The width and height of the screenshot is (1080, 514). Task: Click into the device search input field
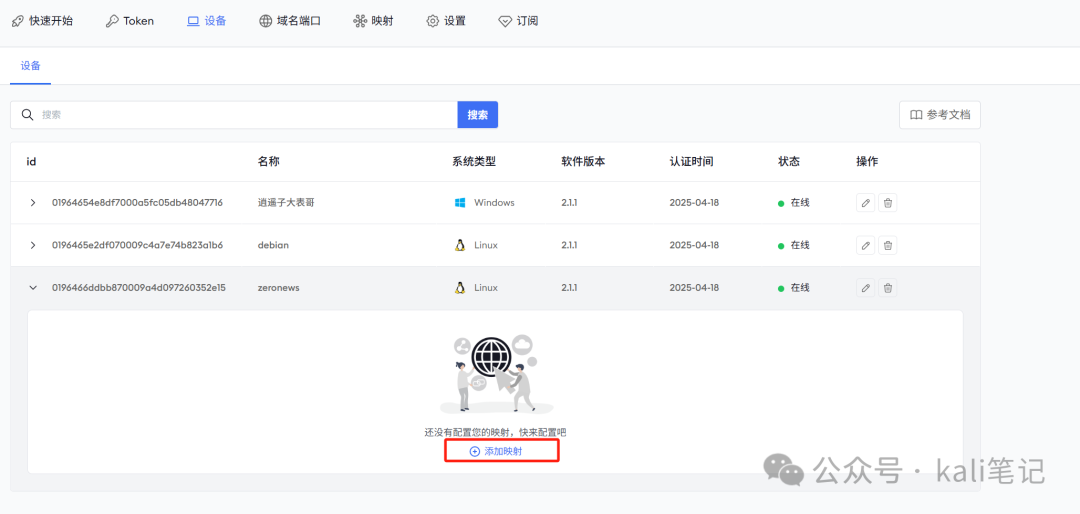pyautogui.click(x=245, y=115)
